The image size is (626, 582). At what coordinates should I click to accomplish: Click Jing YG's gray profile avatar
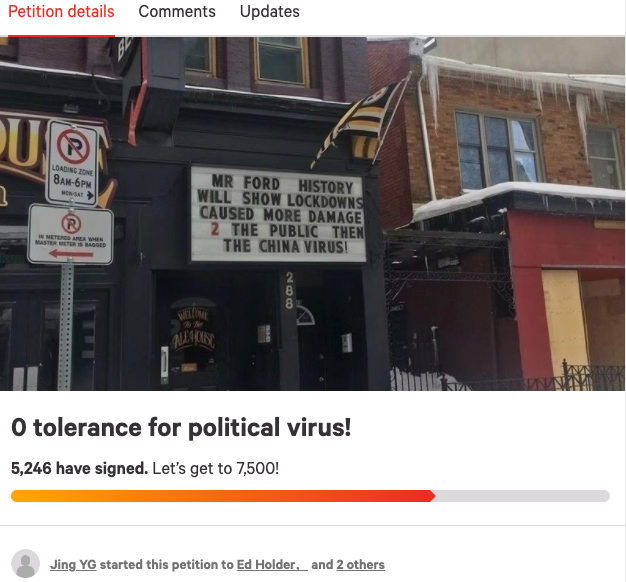(25, 564)
